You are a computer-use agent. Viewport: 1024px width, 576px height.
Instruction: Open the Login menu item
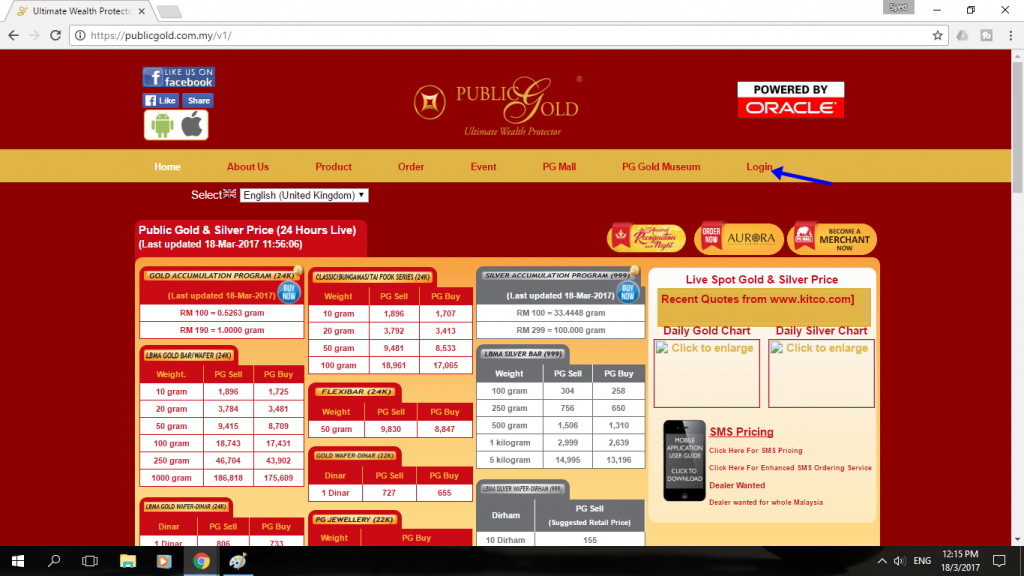pyautogui.click(x=759, y=167)
